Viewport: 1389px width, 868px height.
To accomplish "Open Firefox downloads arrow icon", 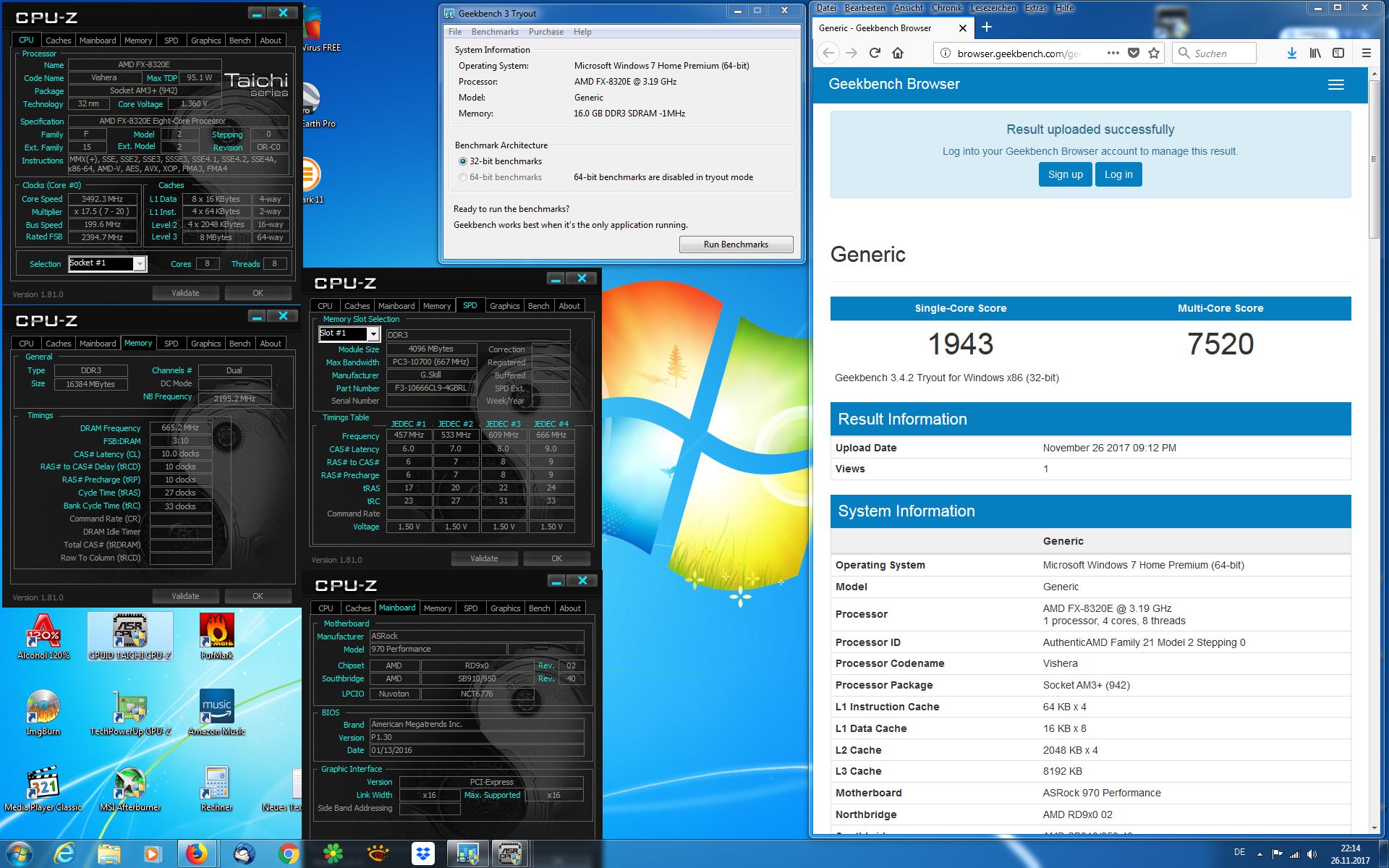I will click(1291, 53).
